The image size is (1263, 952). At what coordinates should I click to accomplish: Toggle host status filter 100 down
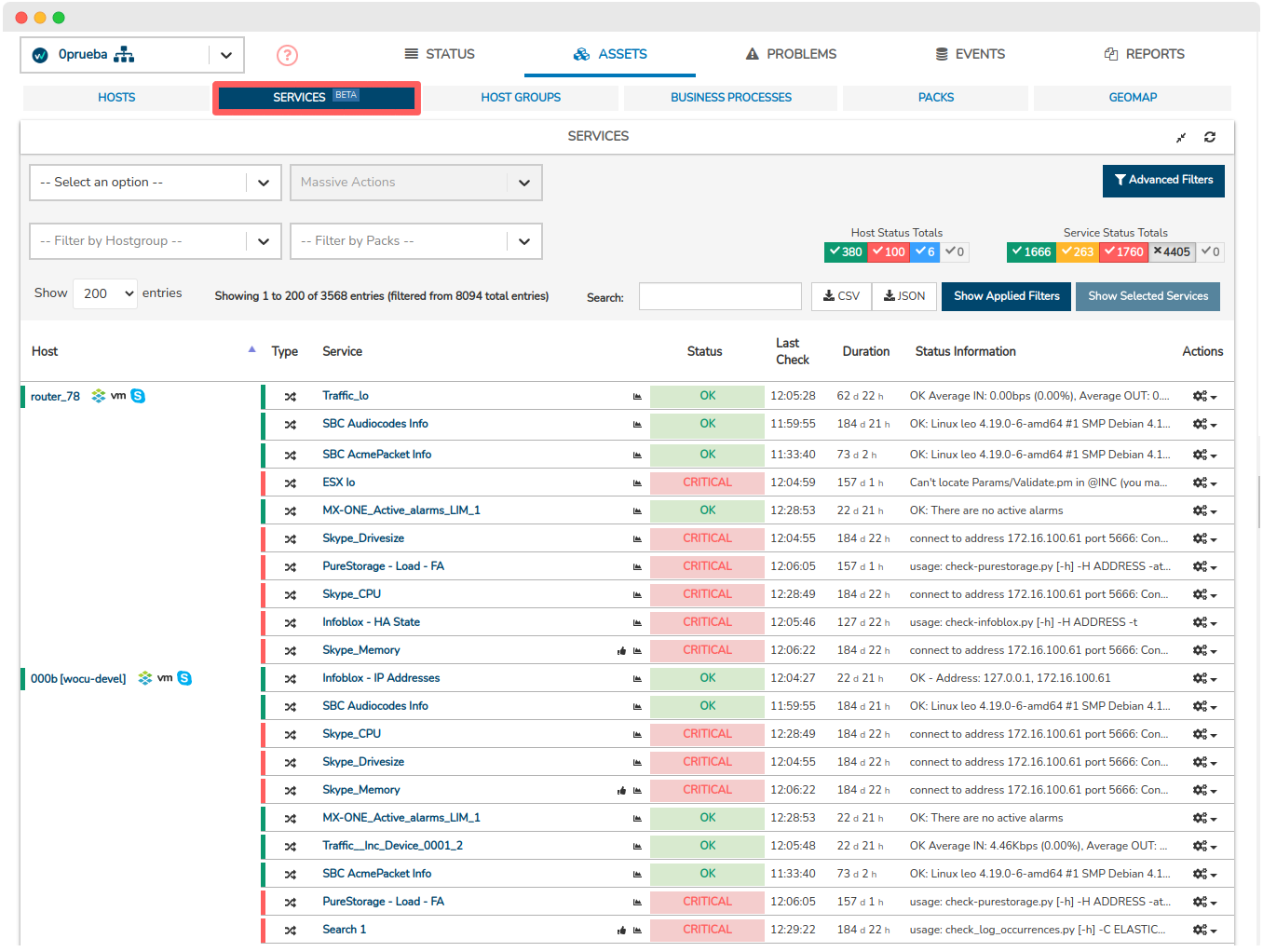890,252
